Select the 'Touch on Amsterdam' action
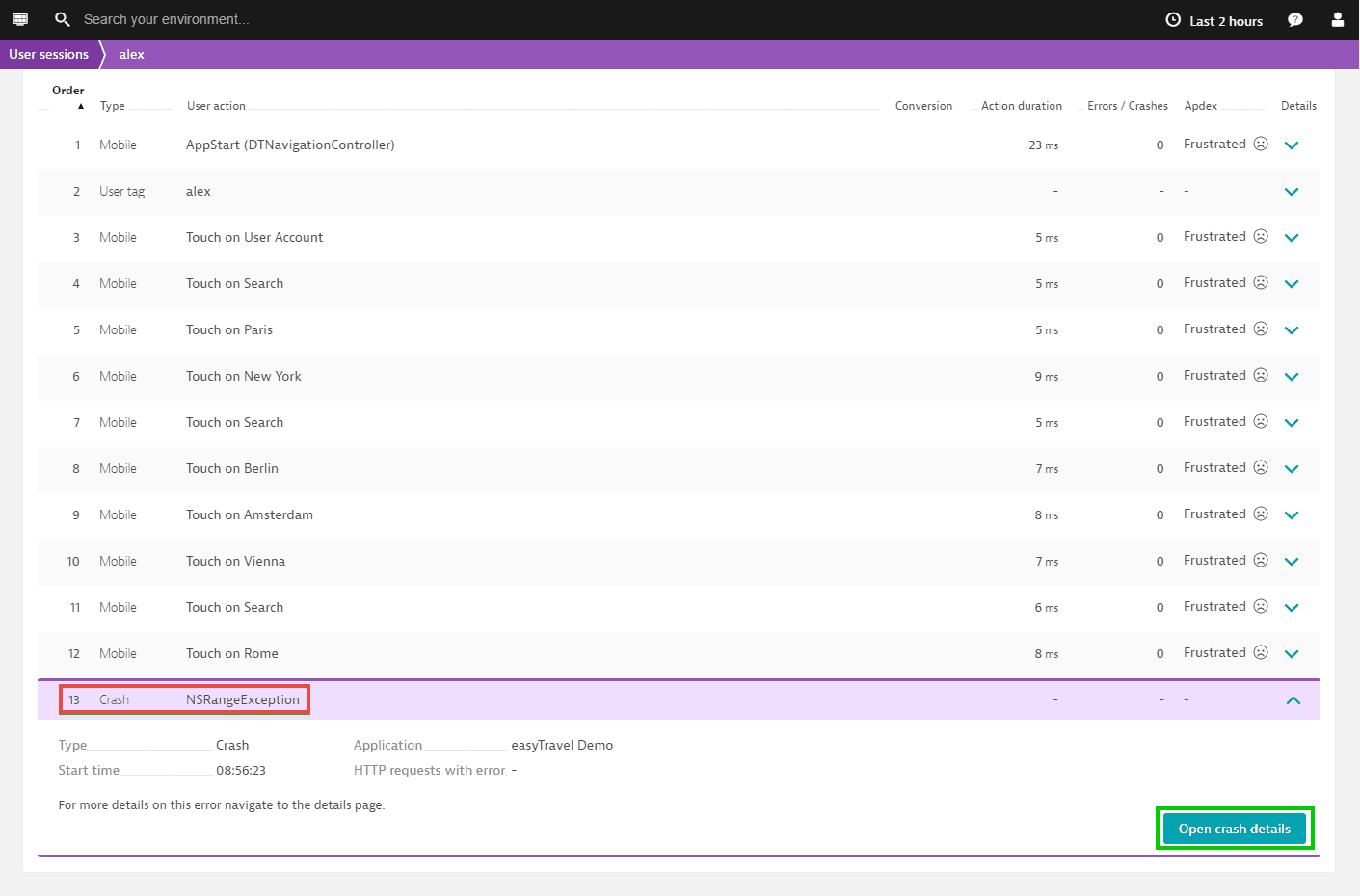The image size is (1360, 896). click(x=250, y=514)
